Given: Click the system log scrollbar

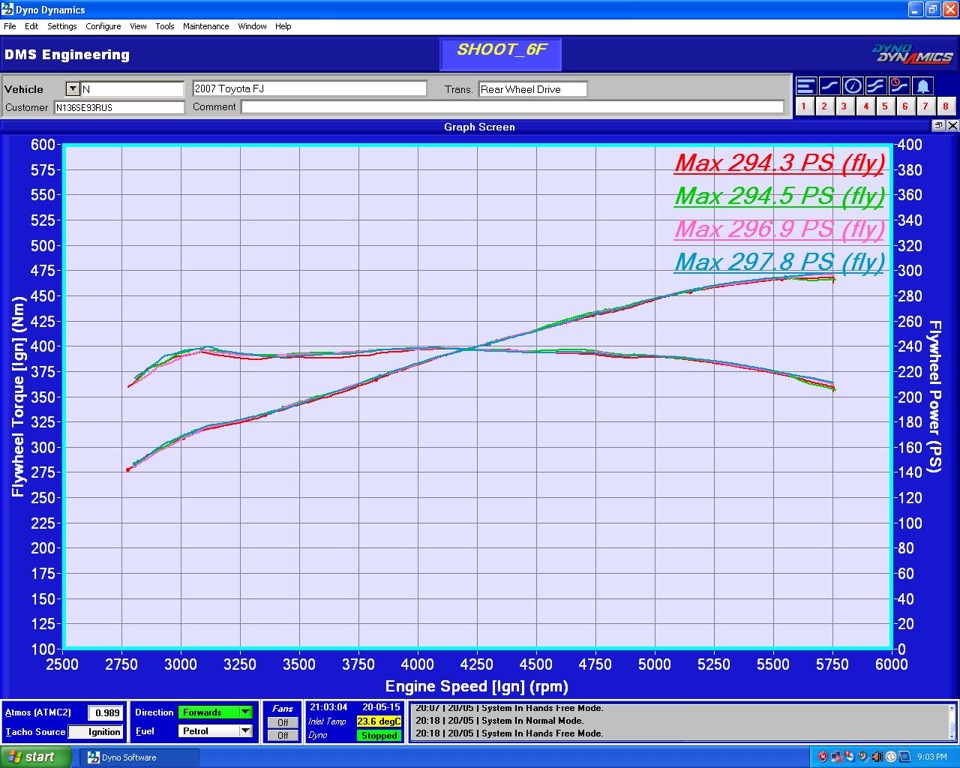Looking at the screenshot, I should [x=950, y=721].
